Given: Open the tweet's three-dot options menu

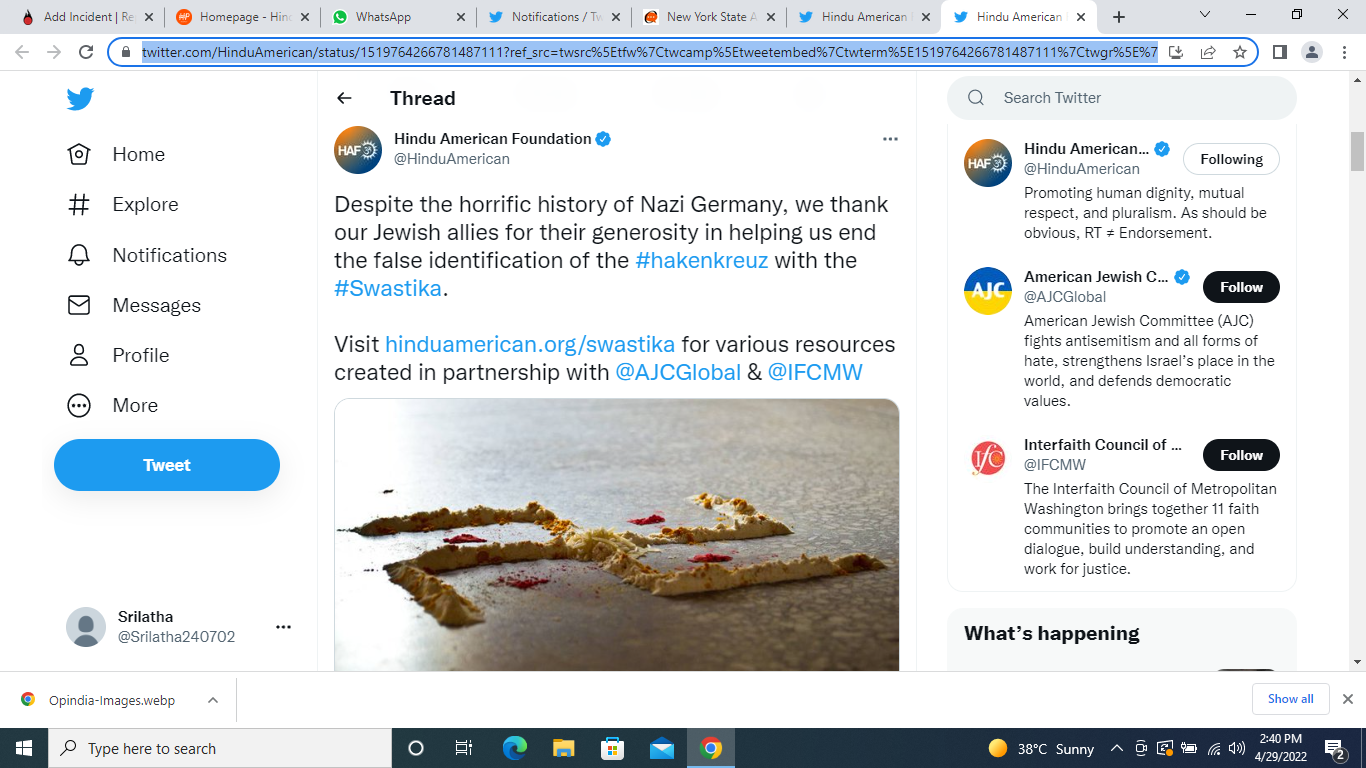Looking at the screenshot, I should 890,139.
